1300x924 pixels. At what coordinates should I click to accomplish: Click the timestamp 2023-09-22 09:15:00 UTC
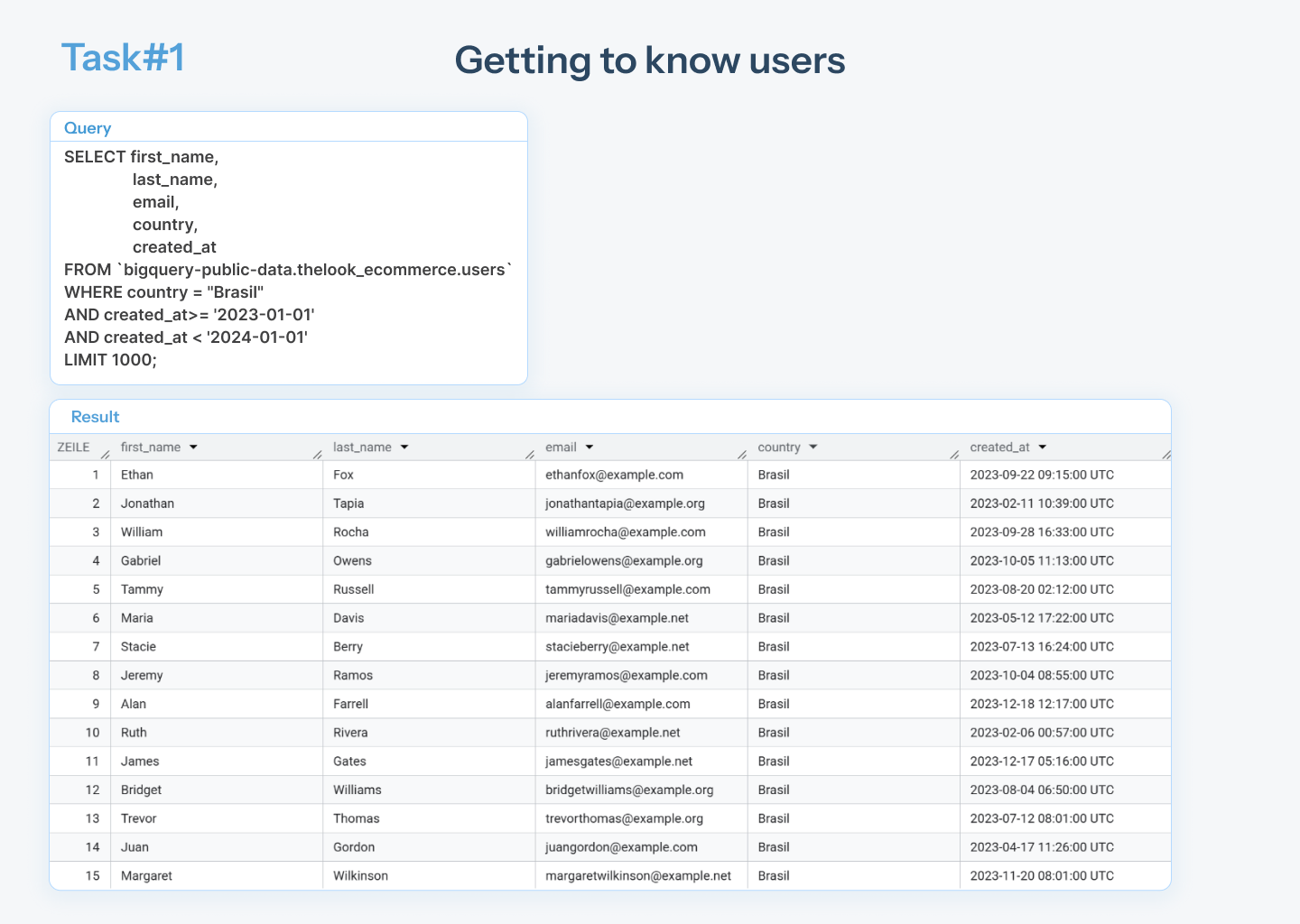pos(1042,475)
